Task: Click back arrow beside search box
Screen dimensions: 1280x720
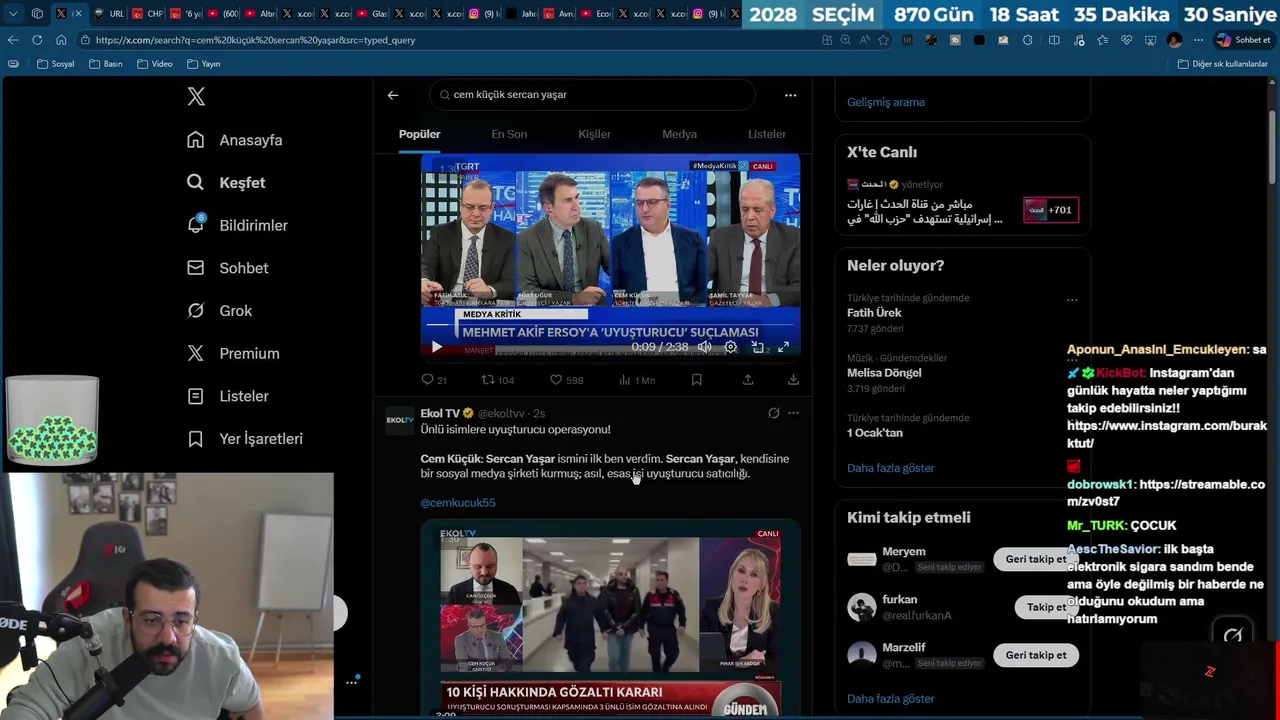Action: pos(393,95)
